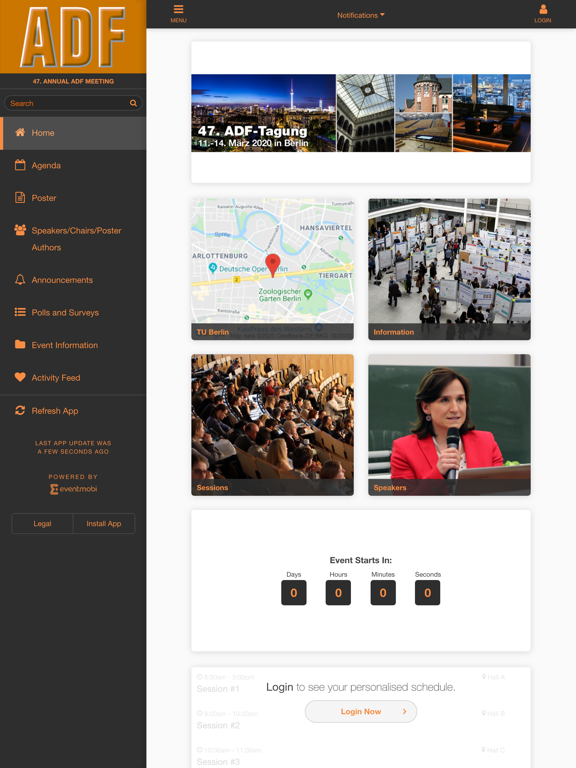Click the Home house icon

click(x=20, y=132)
